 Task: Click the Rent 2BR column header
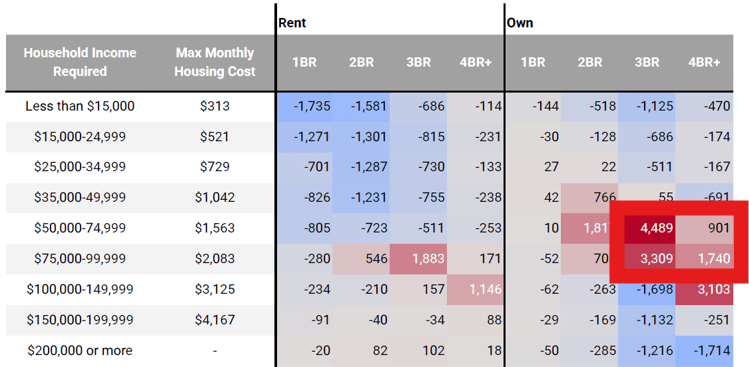point(361,63)
